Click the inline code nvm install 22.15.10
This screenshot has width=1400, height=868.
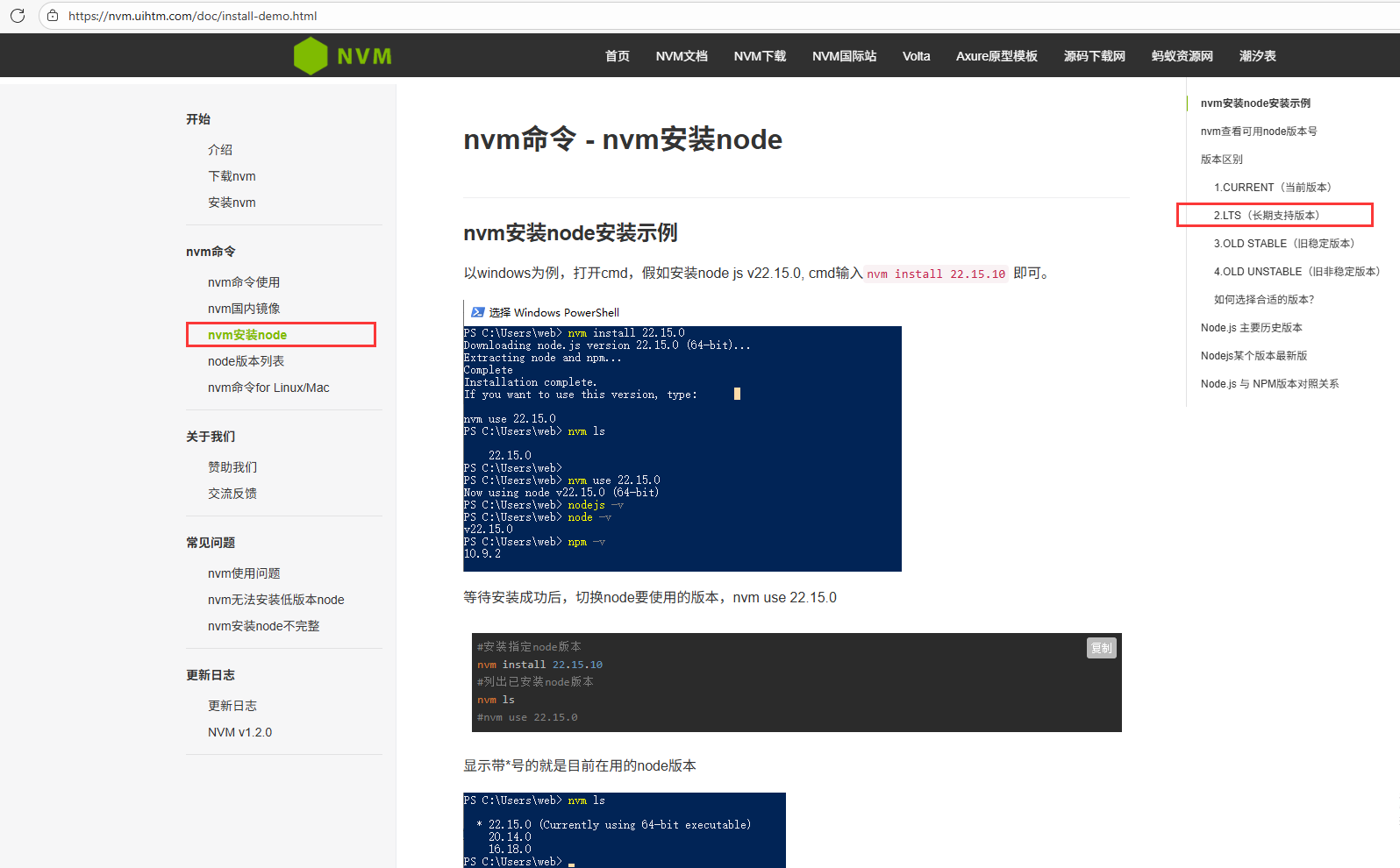pyautogui.click(x=936, y=274)
